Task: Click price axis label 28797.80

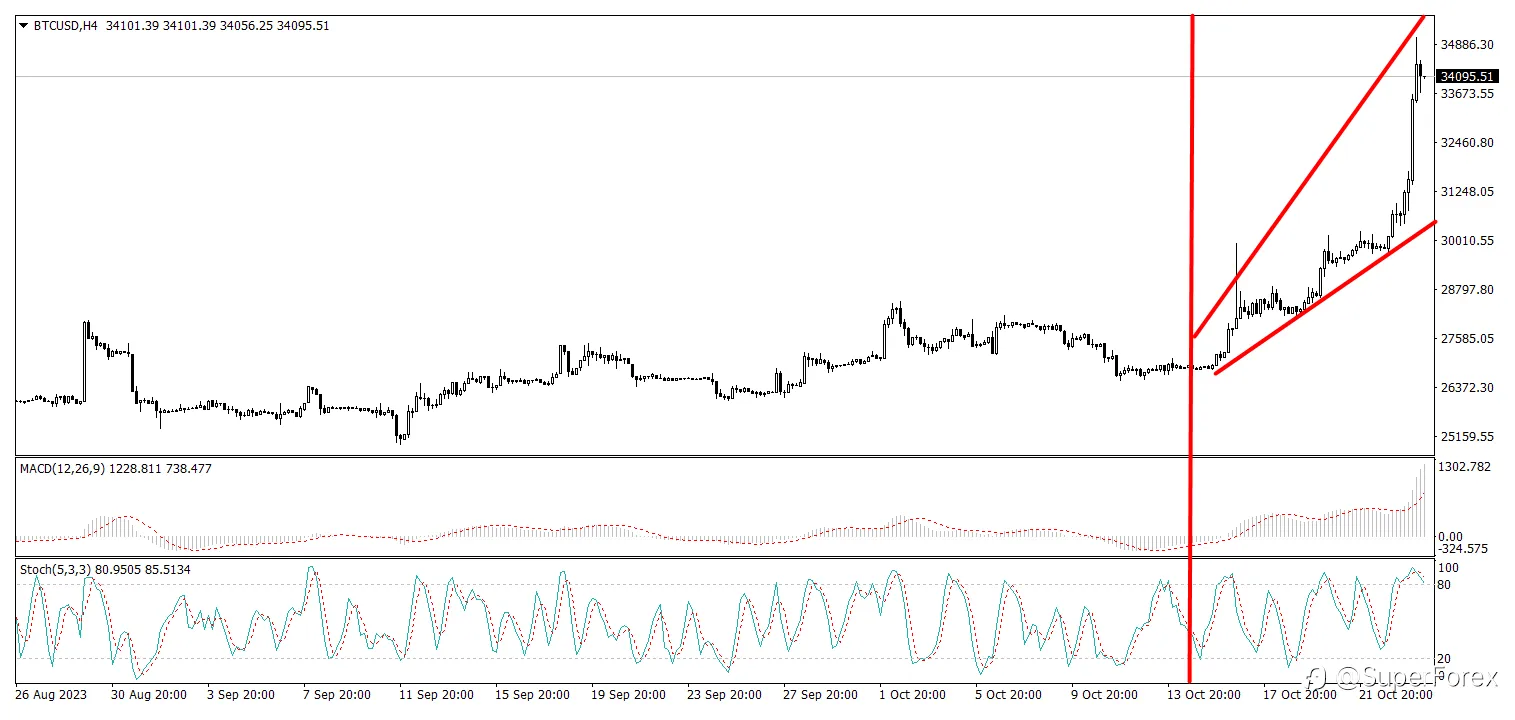Action: (x=1467, y=290)
